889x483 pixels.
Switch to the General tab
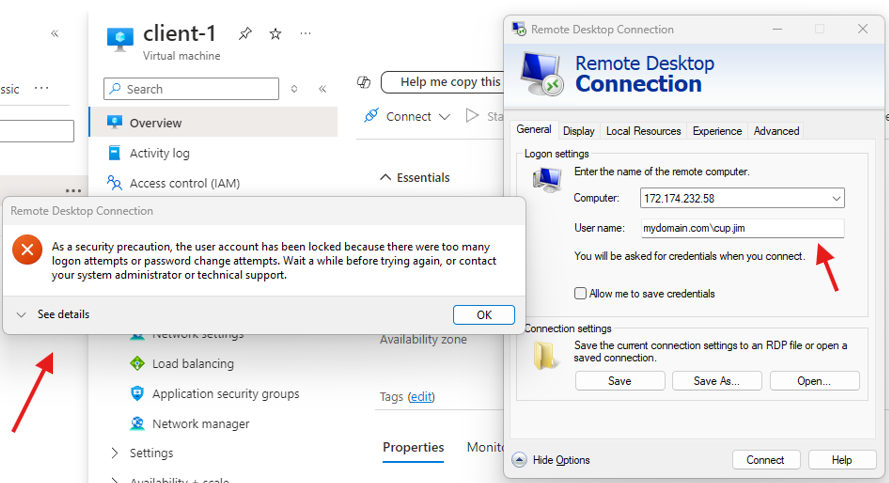pyautogui.click(x=534, y=130)
